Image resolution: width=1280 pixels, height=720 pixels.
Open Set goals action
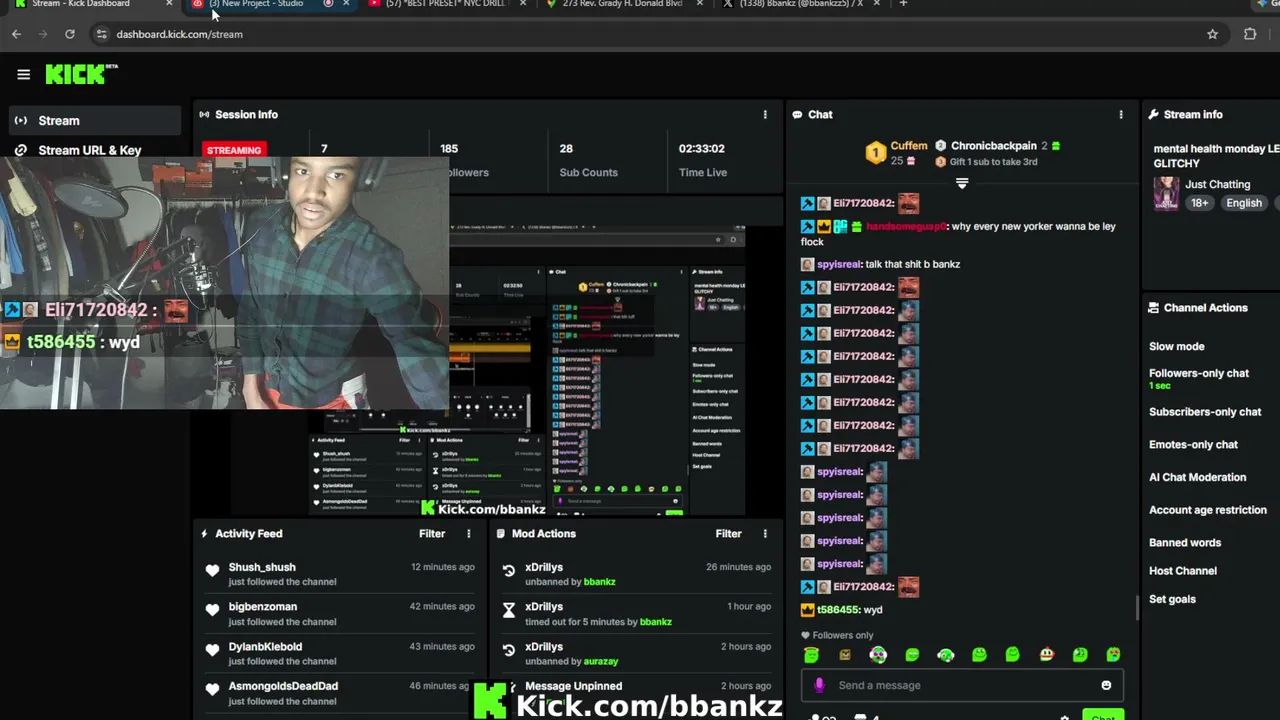point(1172,600)
